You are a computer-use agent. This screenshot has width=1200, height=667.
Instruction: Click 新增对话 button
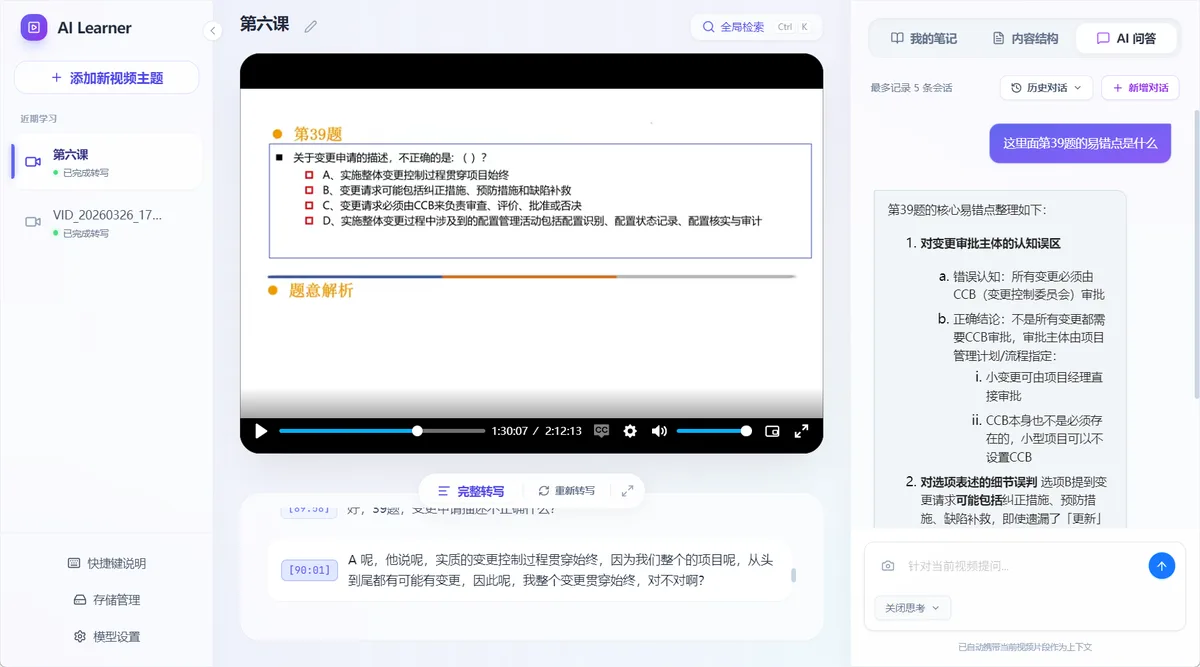(x=1140, y=88)
